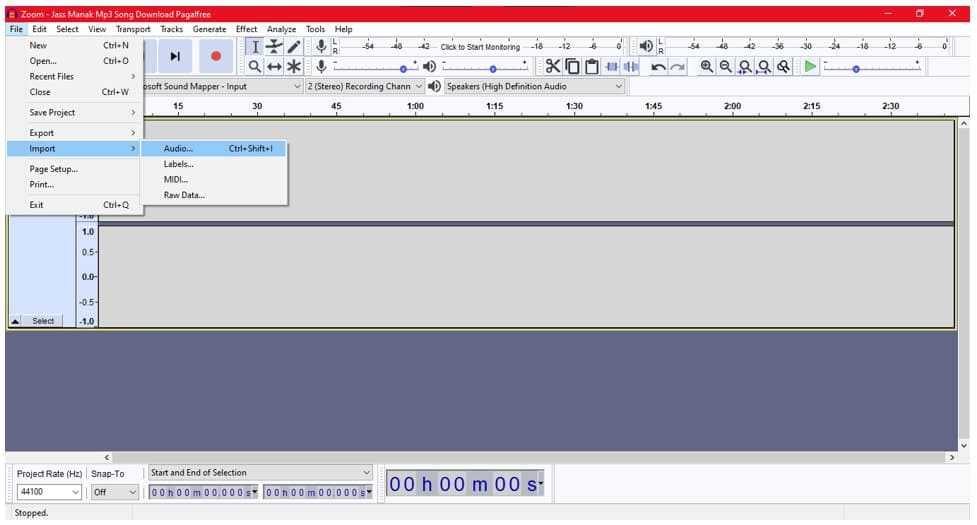Image resolution: width=977 pixels, height=525 pixels.
Task: Click the Undo arrow icon
Action: coord(658,67)
